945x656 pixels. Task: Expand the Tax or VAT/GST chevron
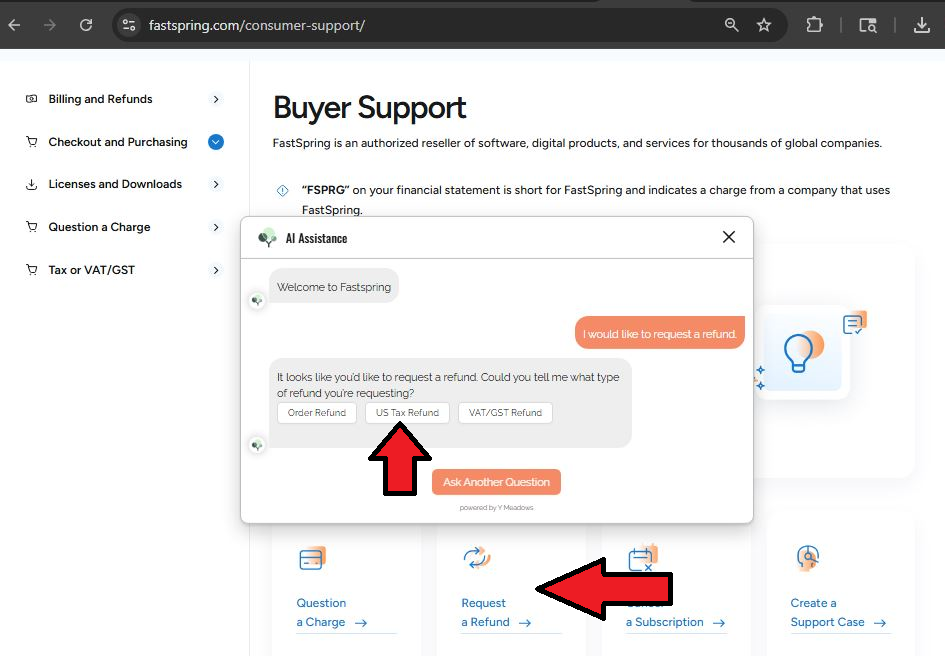pos(216,270)
